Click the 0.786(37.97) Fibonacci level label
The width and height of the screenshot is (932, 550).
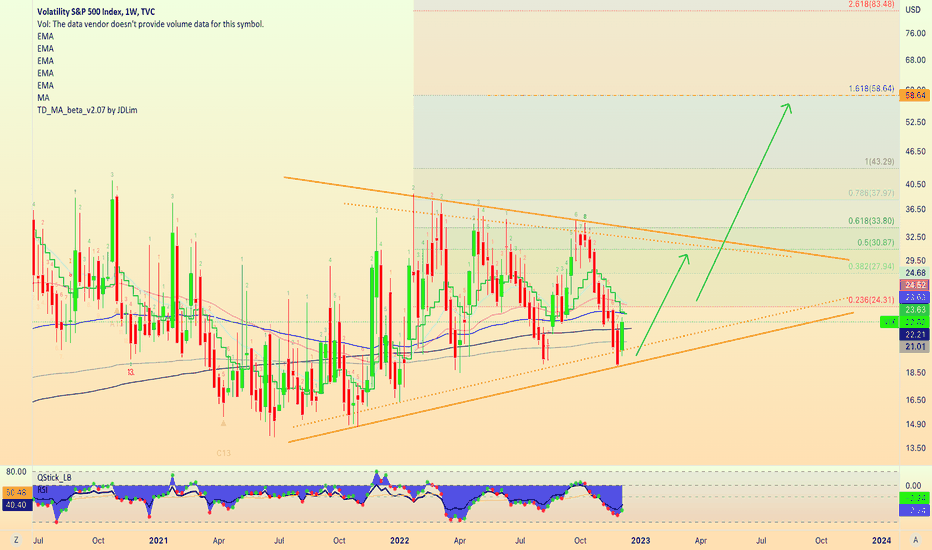click(871, 193)
